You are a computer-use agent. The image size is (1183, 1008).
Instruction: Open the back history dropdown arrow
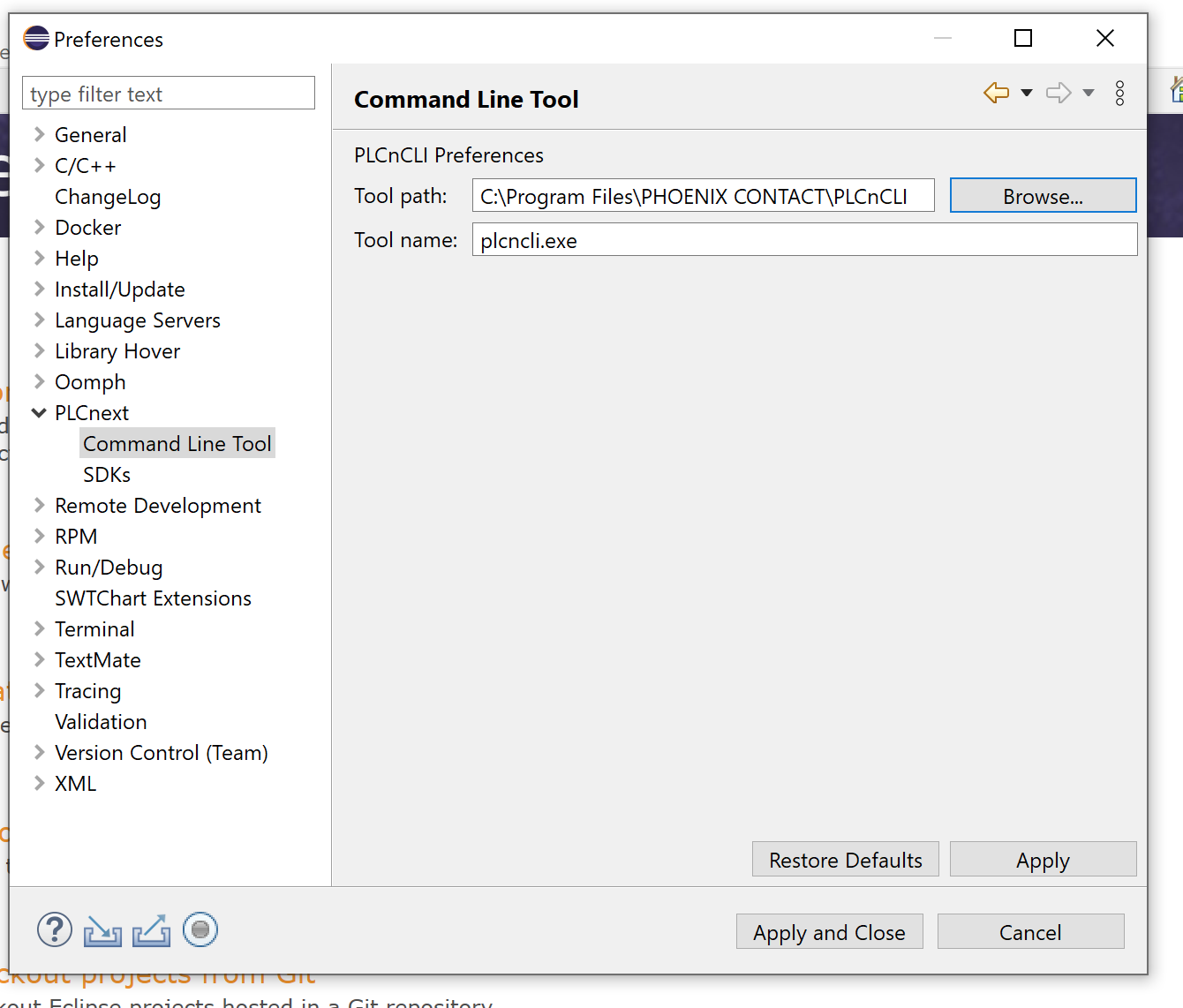tap(1027, 93)
